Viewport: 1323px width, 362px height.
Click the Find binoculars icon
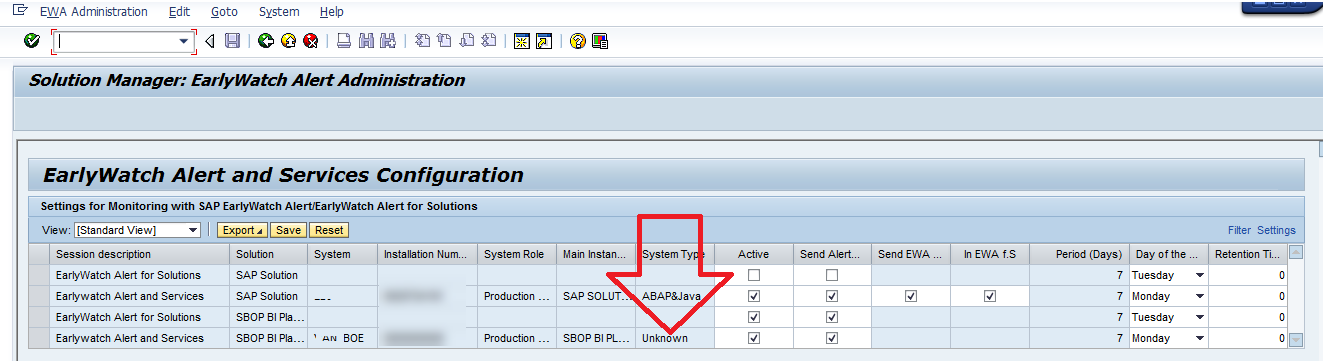[x=365, y=41]
